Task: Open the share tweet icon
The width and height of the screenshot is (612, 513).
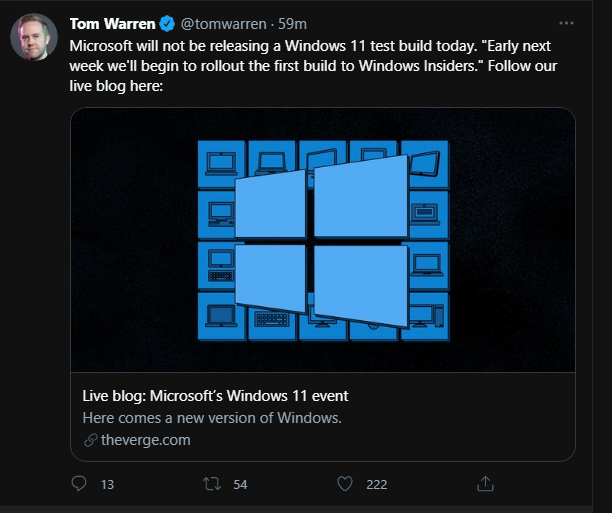Action: (x=485, y=484)
